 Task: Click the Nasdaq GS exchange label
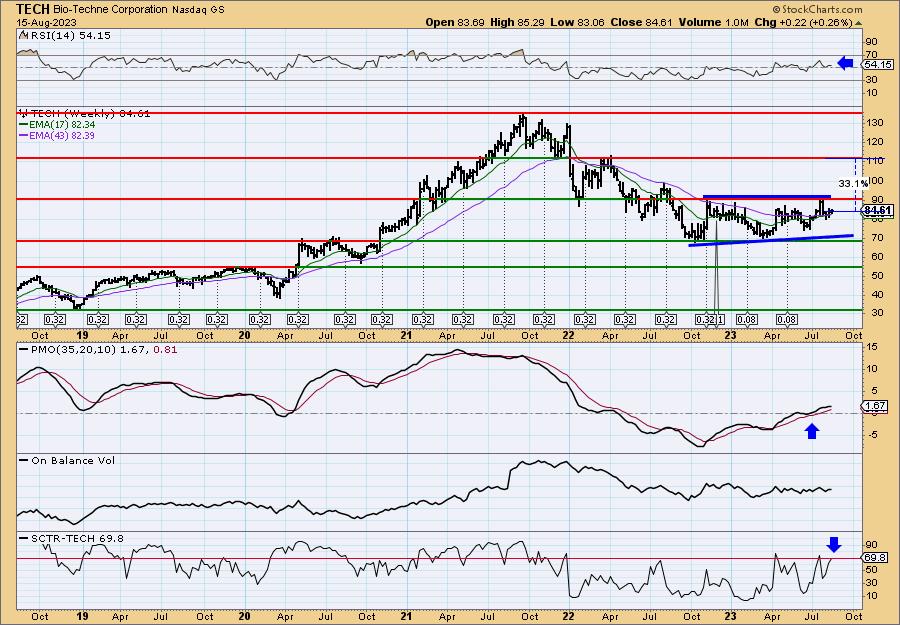pos(198,10)
